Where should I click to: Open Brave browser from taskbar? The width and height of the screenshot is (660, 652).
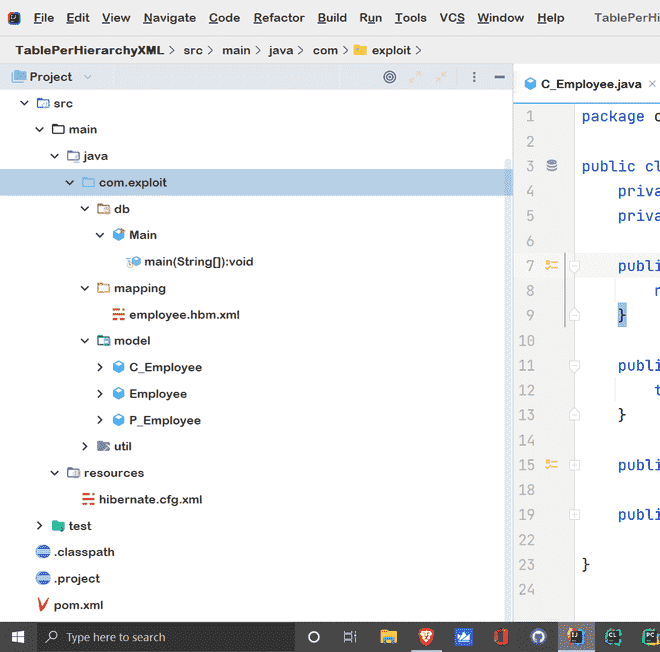426,637
